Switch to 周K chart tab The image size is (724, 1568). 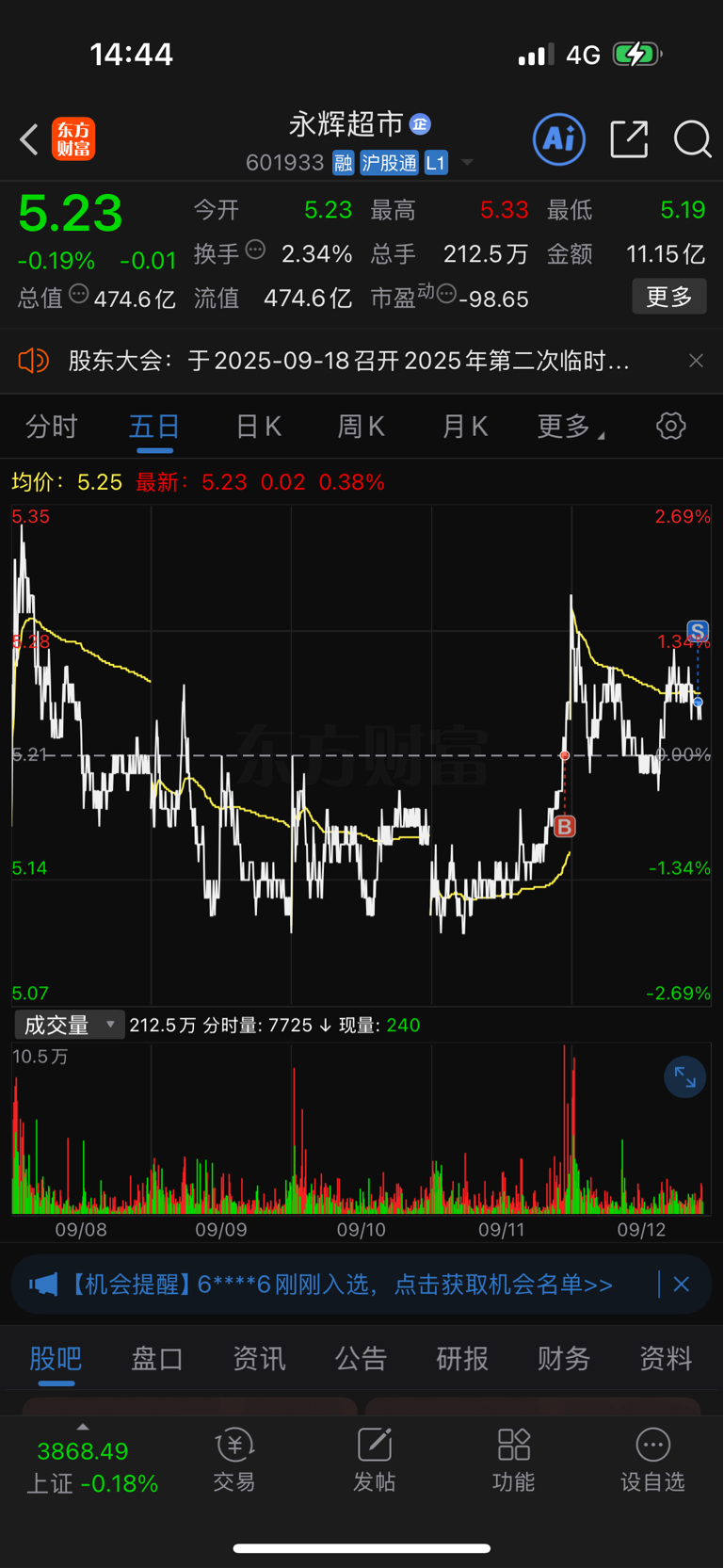pos(362,427)
